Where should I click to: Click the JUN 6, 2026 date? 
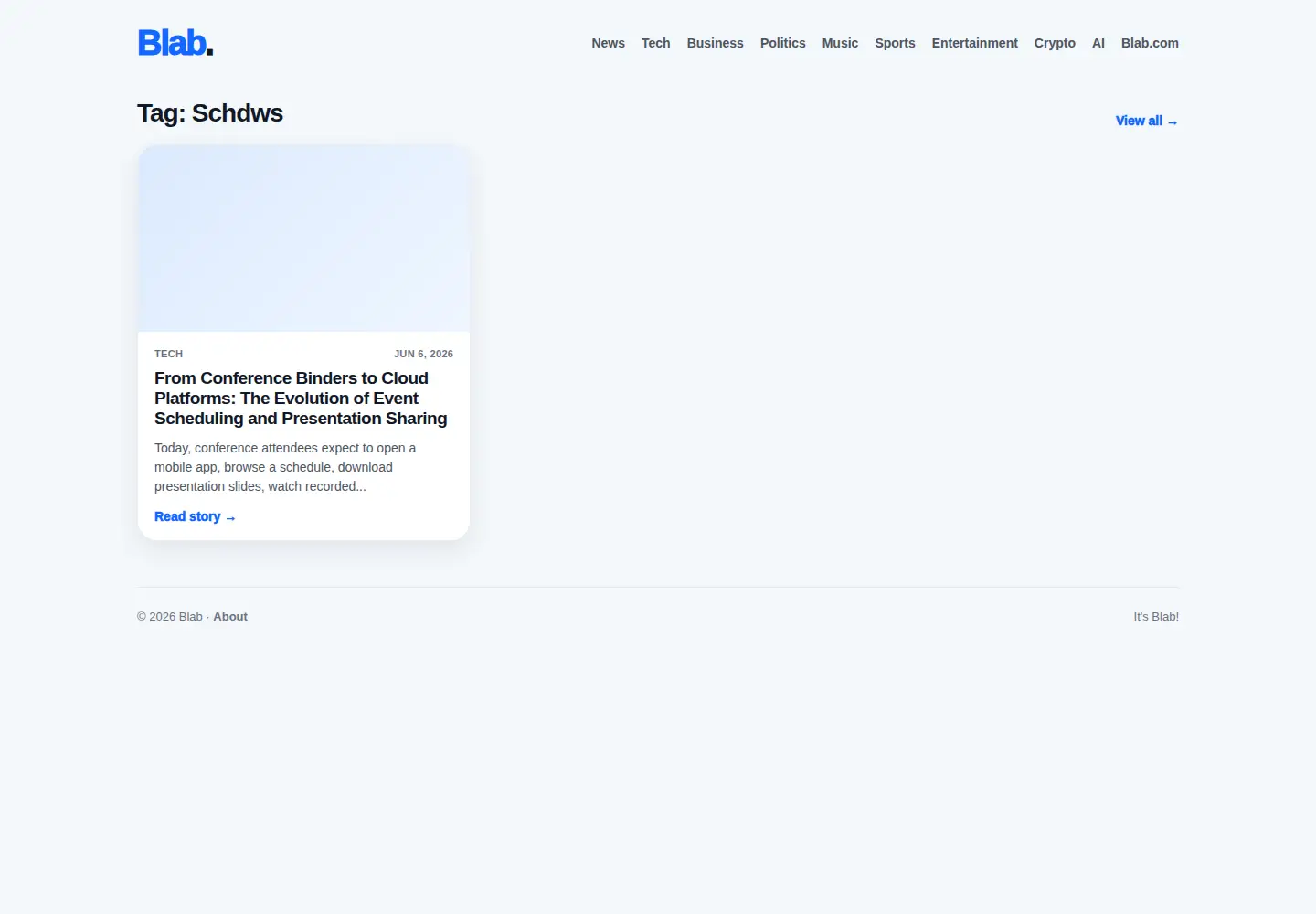tap(423, 354)
